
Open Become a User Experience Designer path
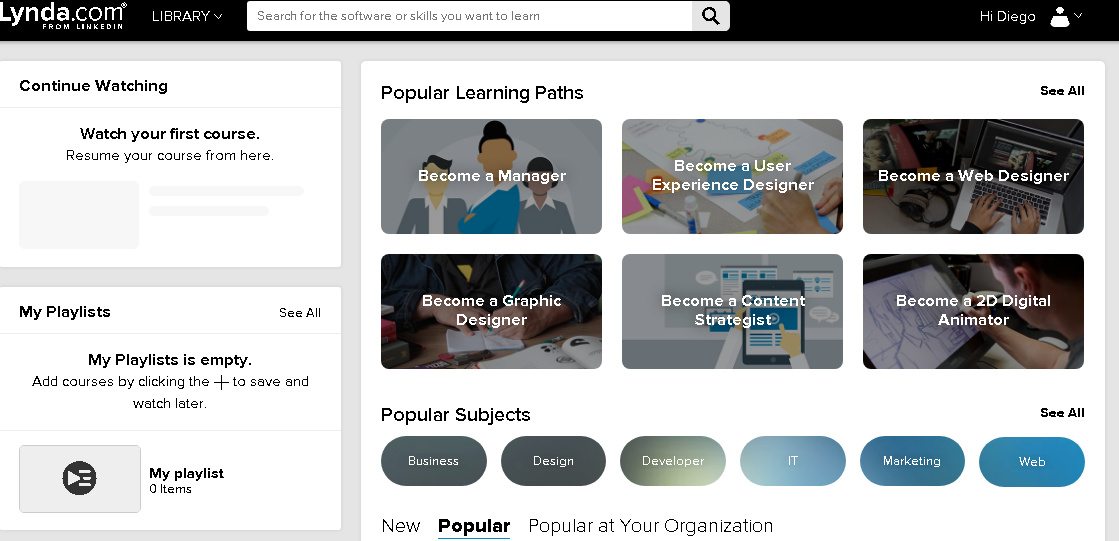click(732, 177)
